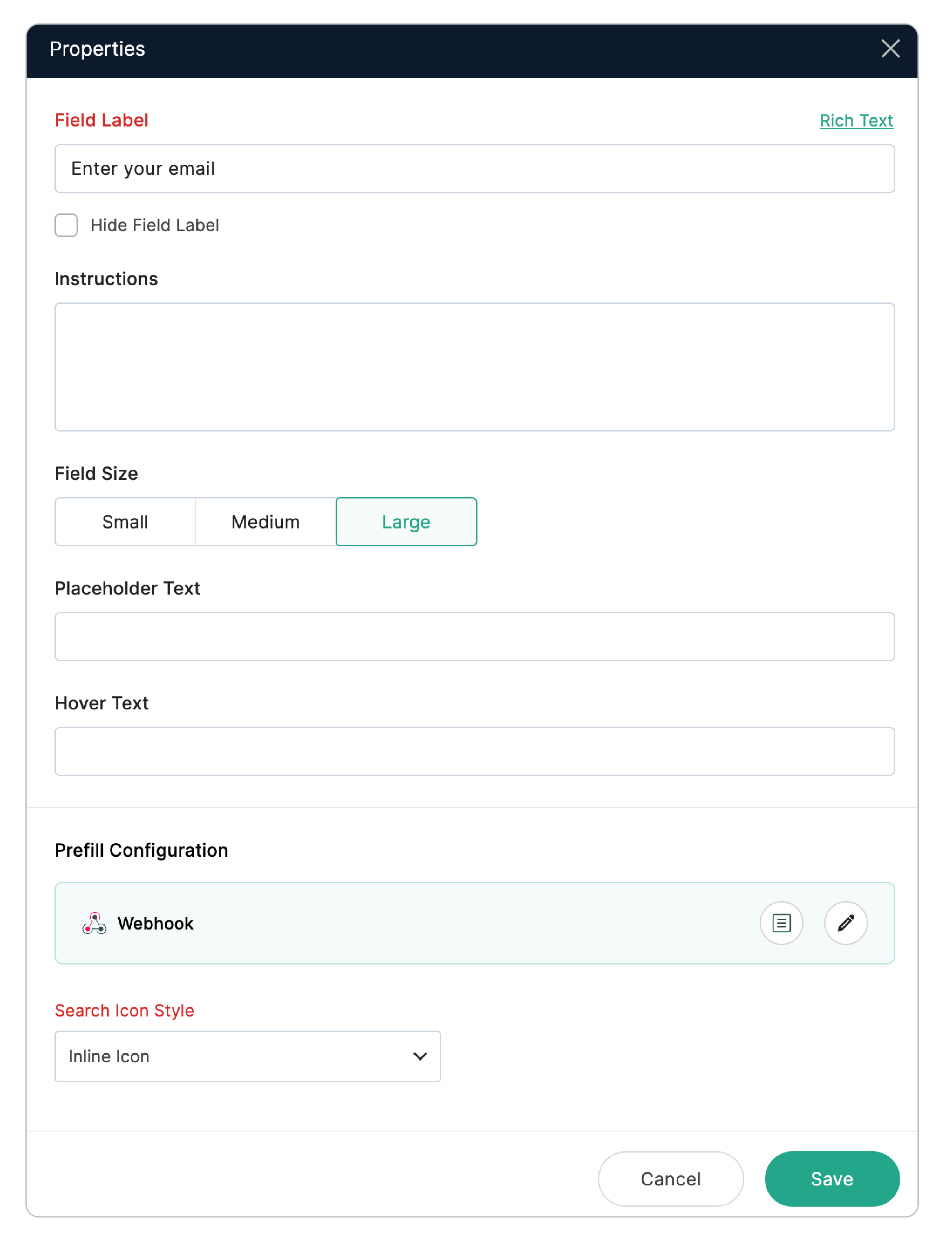952x1242 pixels.
Task: Click the pencil icon to edit webhook
Action: click(846, 923)
